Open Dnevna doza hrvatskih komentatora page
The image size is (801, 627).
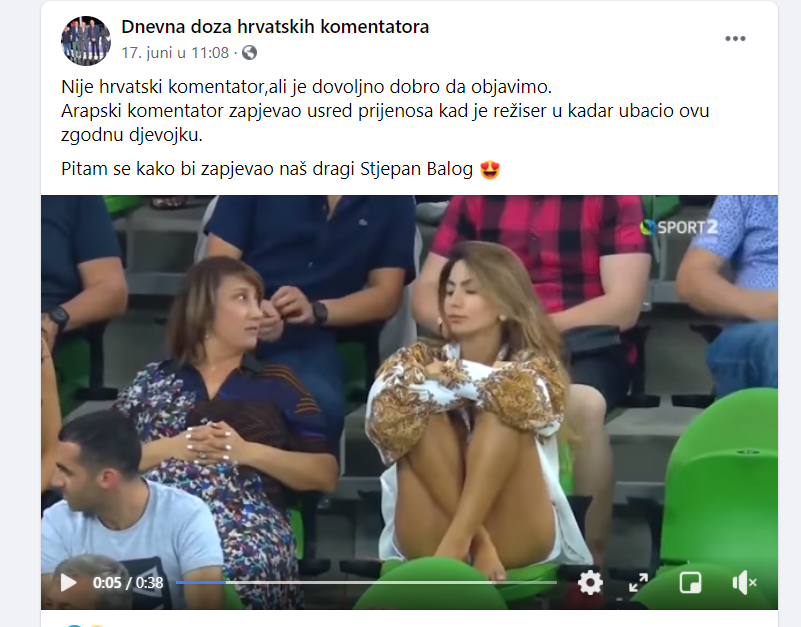tap(275, 27)
